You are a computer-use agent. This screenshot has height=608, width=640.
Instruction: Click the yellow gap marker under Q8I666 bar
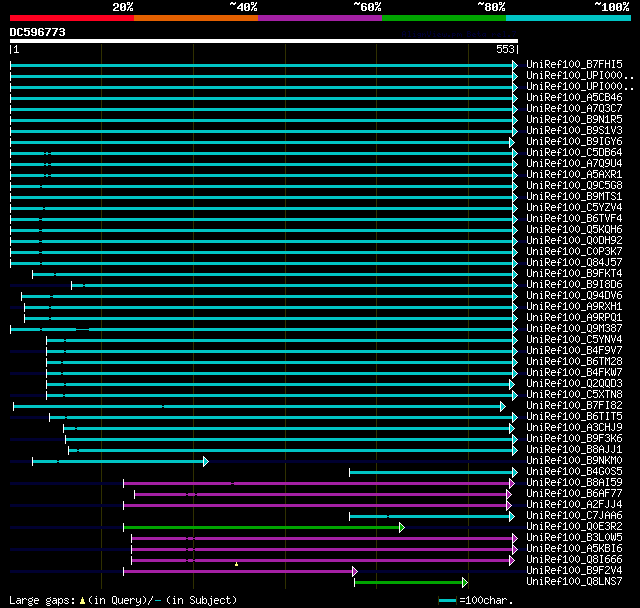[x=236, y=564]
